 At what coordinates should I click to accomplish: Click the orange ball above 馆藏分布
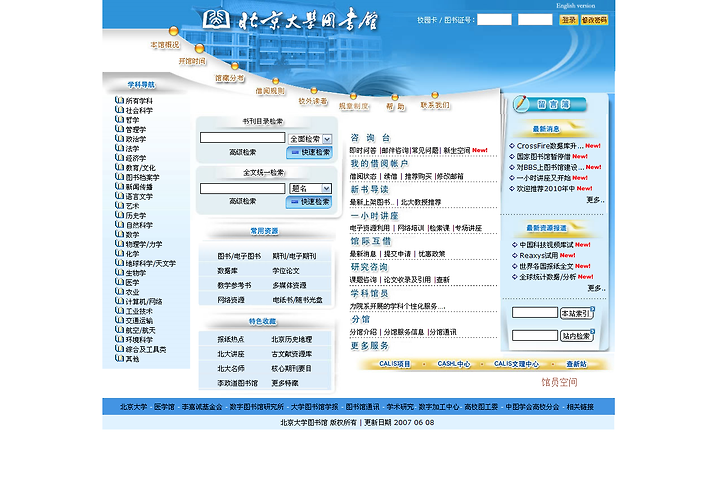(x=235, y=66)
